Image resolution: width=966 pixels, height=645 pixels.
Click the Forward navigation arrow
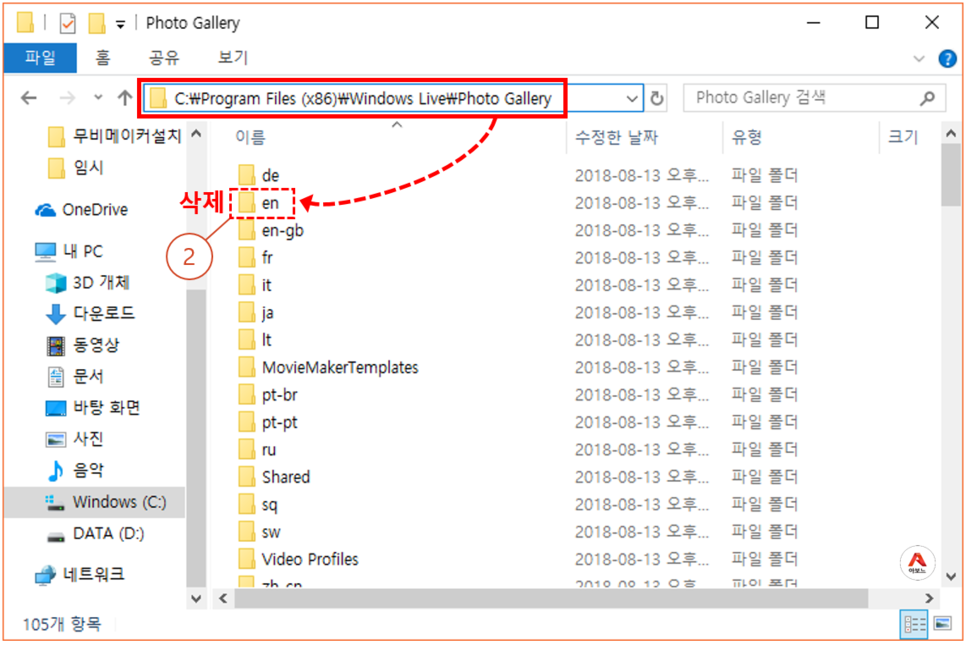67,98
